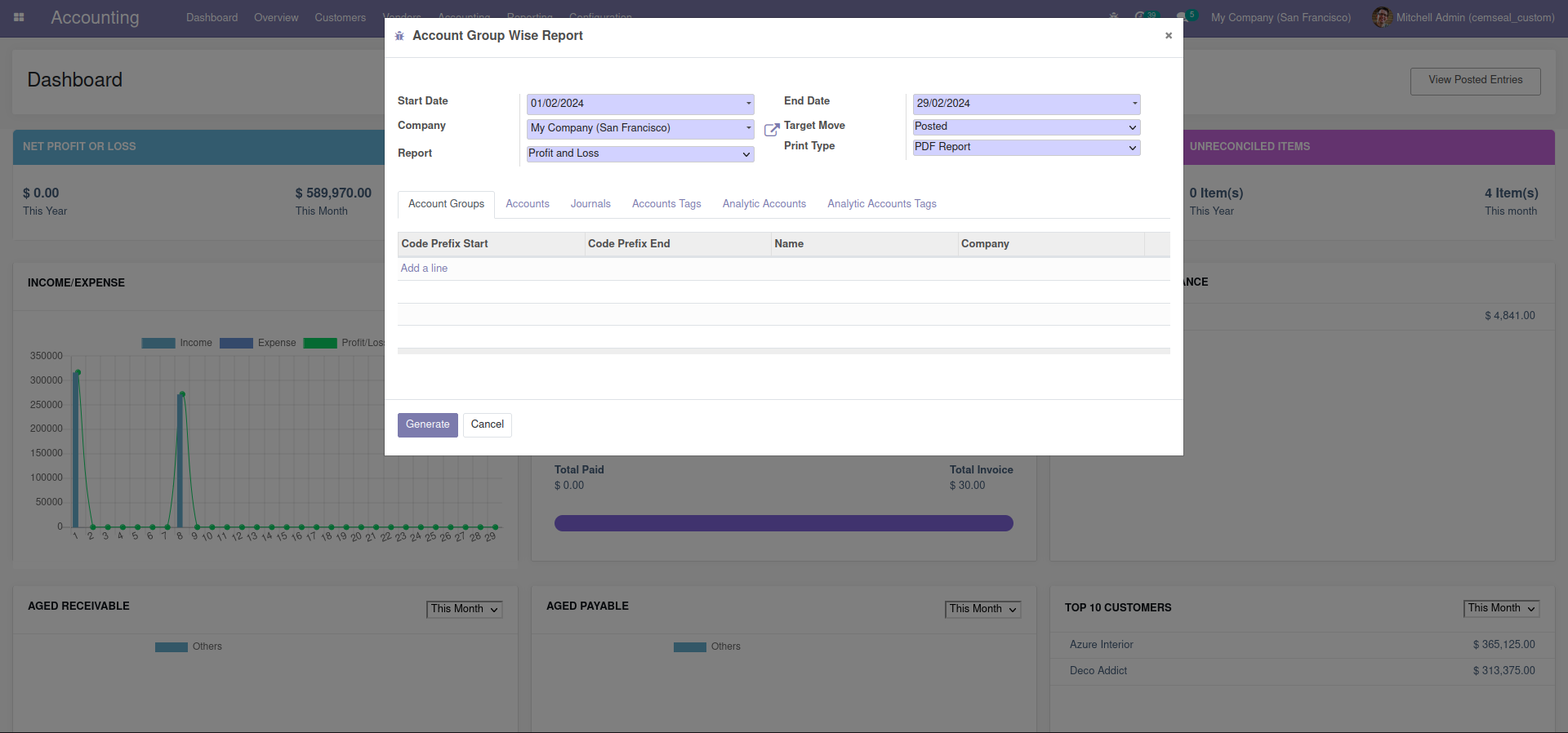Toggle Income legend swatch in chart
Image resolution: width=1568 pixels, height=733 pixels.
tap(158, 344)
